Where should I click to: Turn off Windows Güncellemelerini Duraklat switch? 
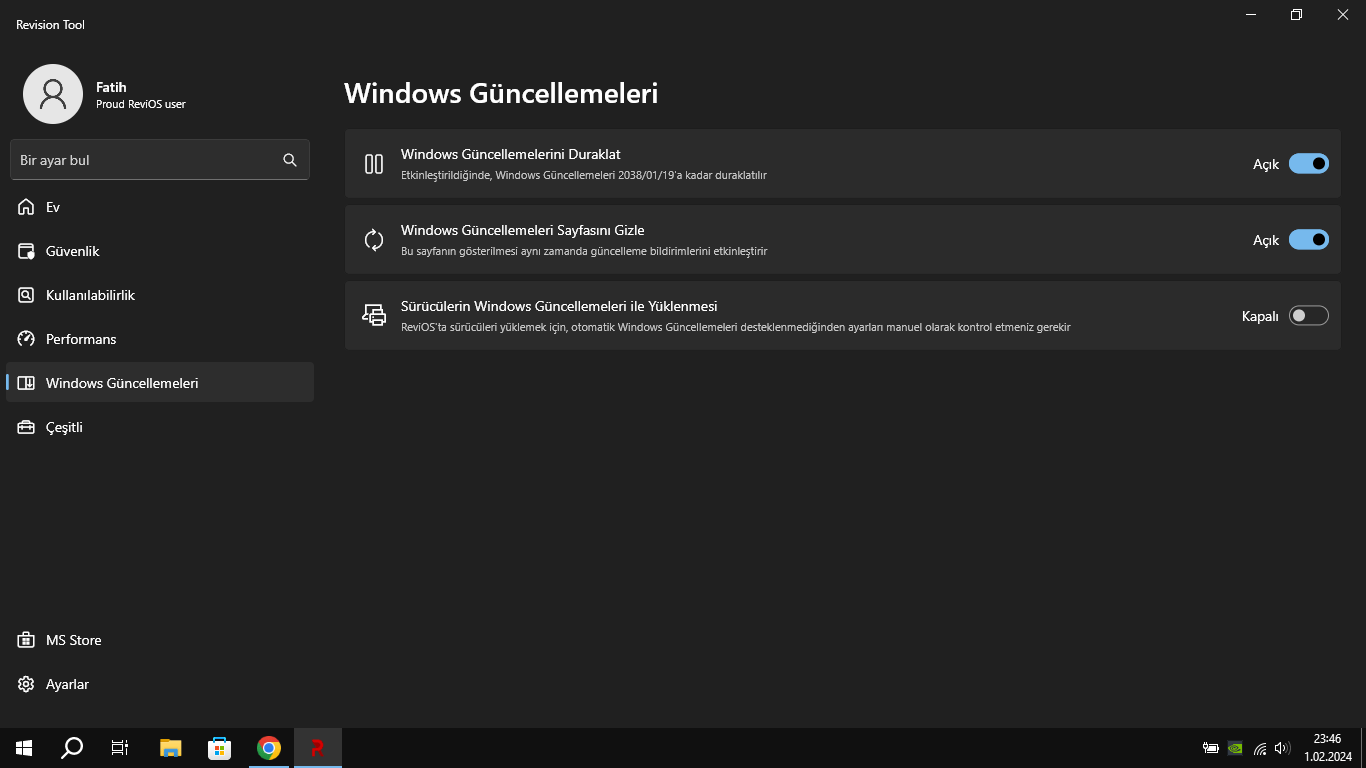point(1309,164)
